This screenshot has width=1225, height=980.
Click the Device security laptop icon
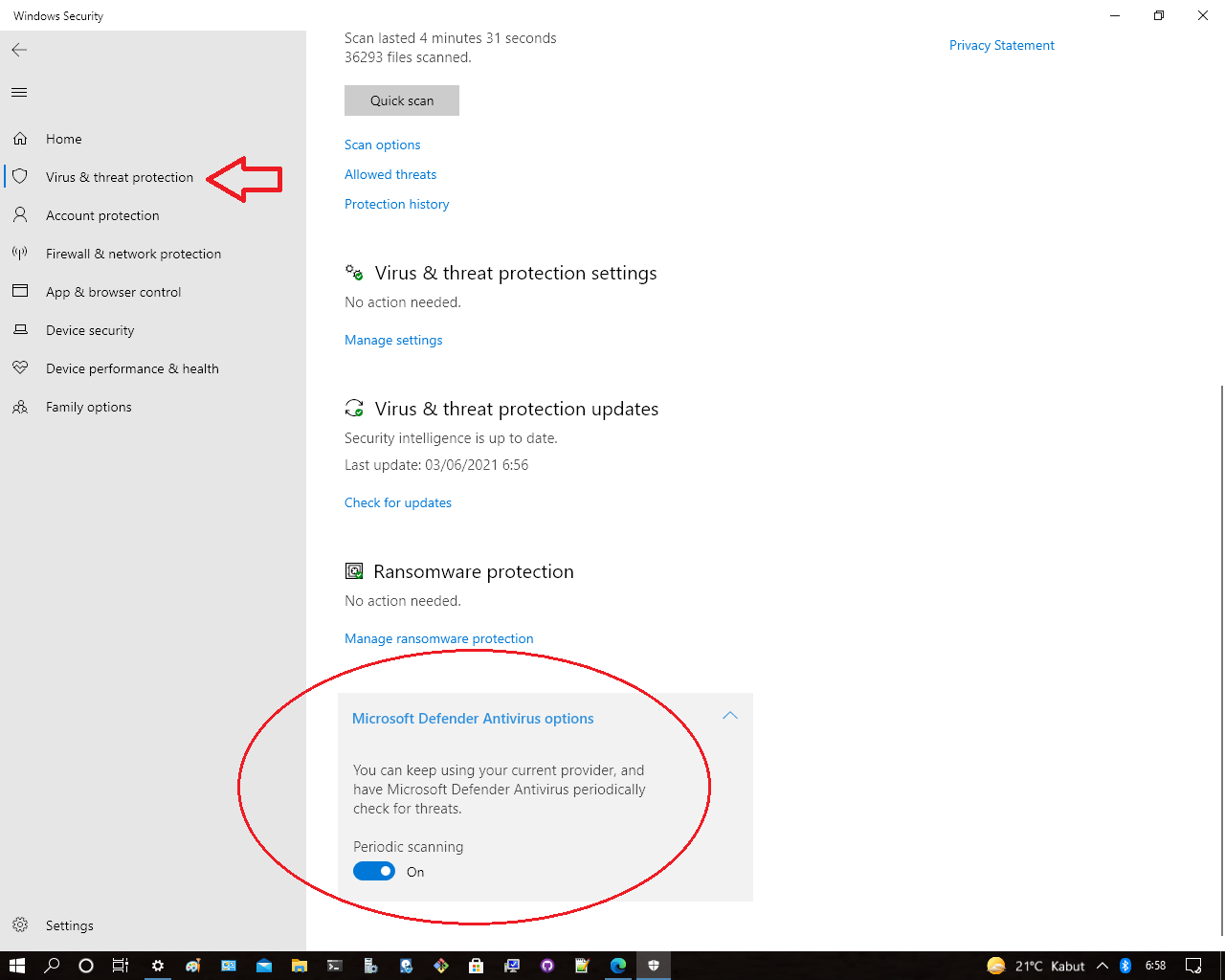point(20,330)
